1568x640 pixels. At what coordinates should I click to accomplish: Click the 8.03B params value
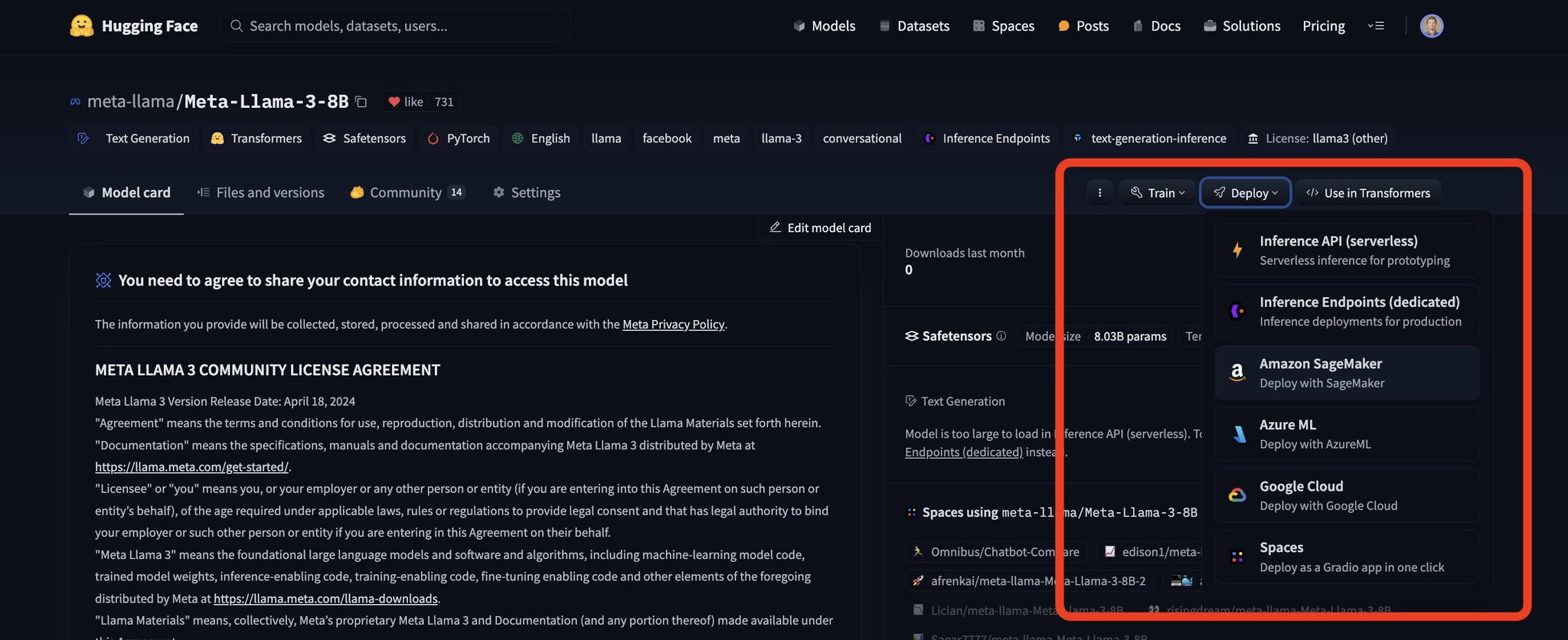[1130, 336]
